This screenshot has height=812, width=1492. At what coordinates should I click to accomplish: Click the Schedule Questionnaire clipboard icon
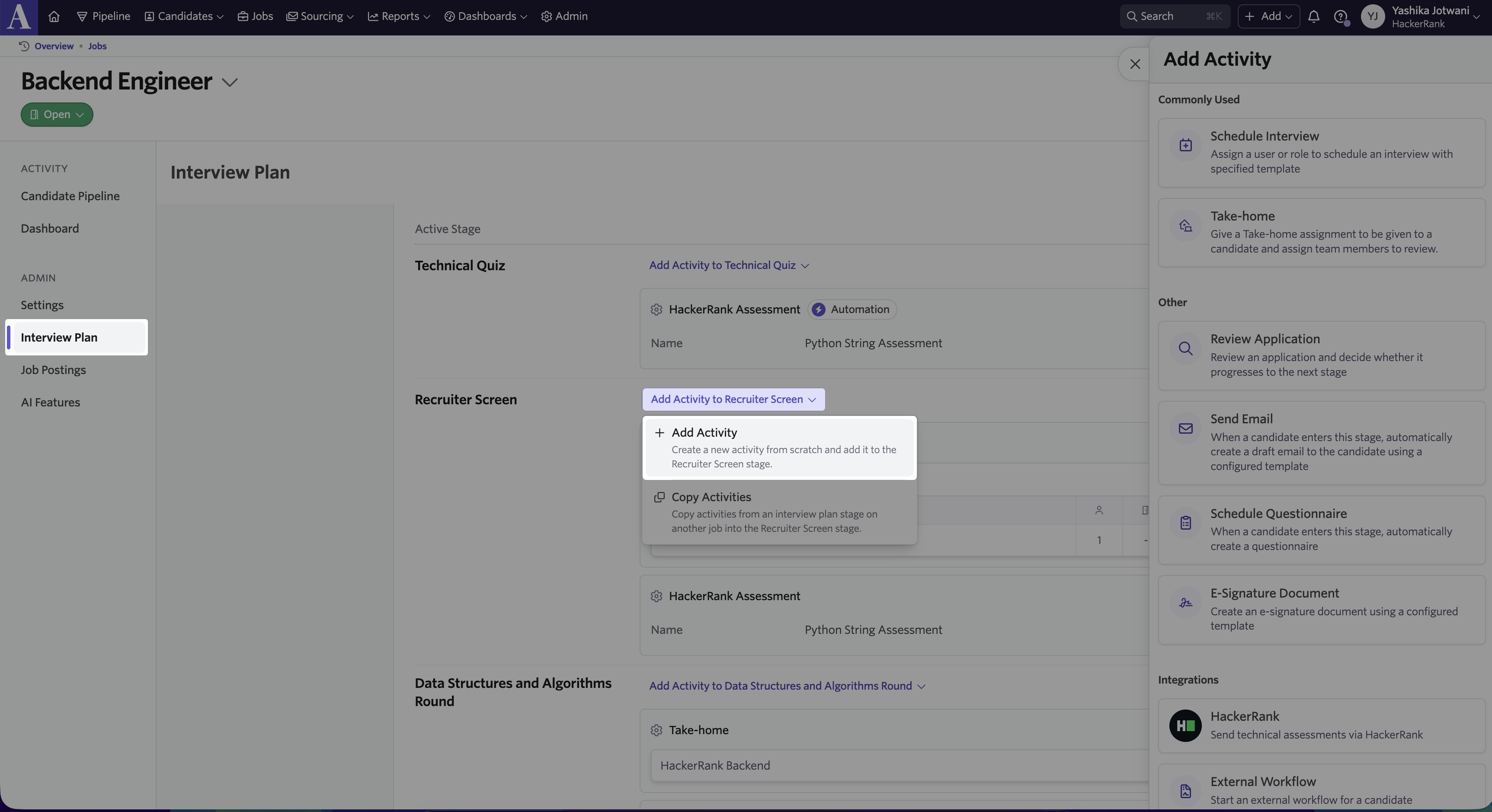click(1186, 522)
